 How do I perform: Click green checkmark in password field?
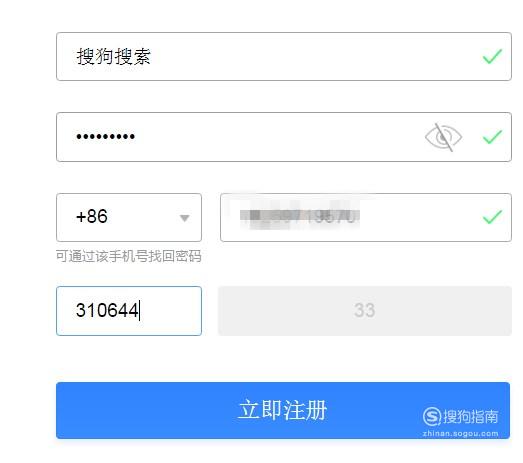coord(492,137)
